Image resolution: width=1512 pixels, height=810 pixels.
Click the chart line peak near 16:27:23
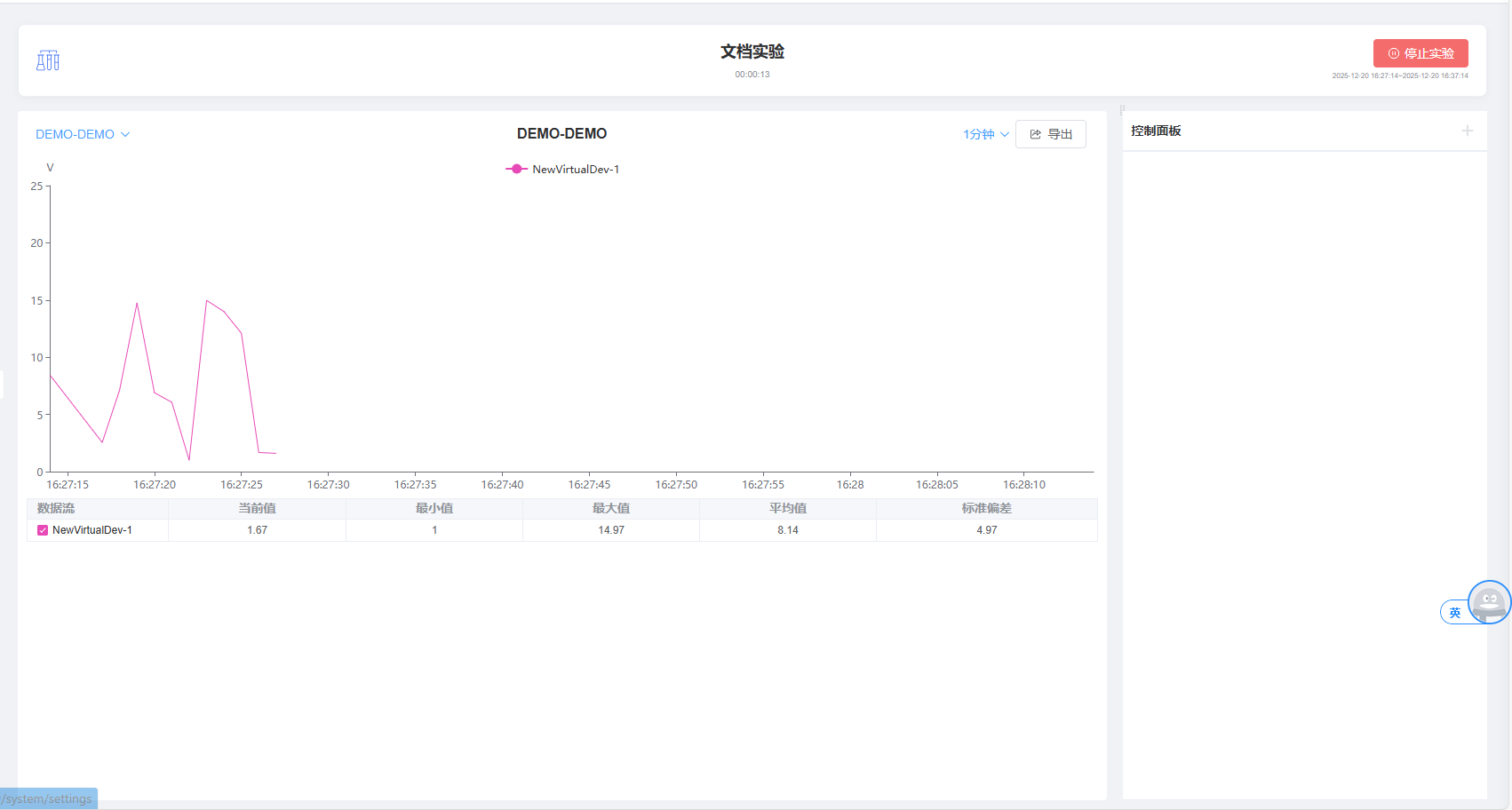(207, 301)
